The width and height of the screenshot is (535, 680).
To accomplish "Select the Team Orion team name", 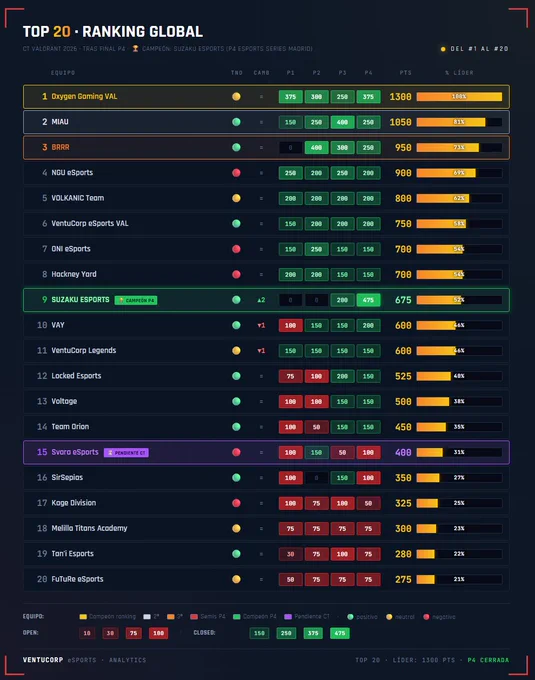I will pos(70,427).
